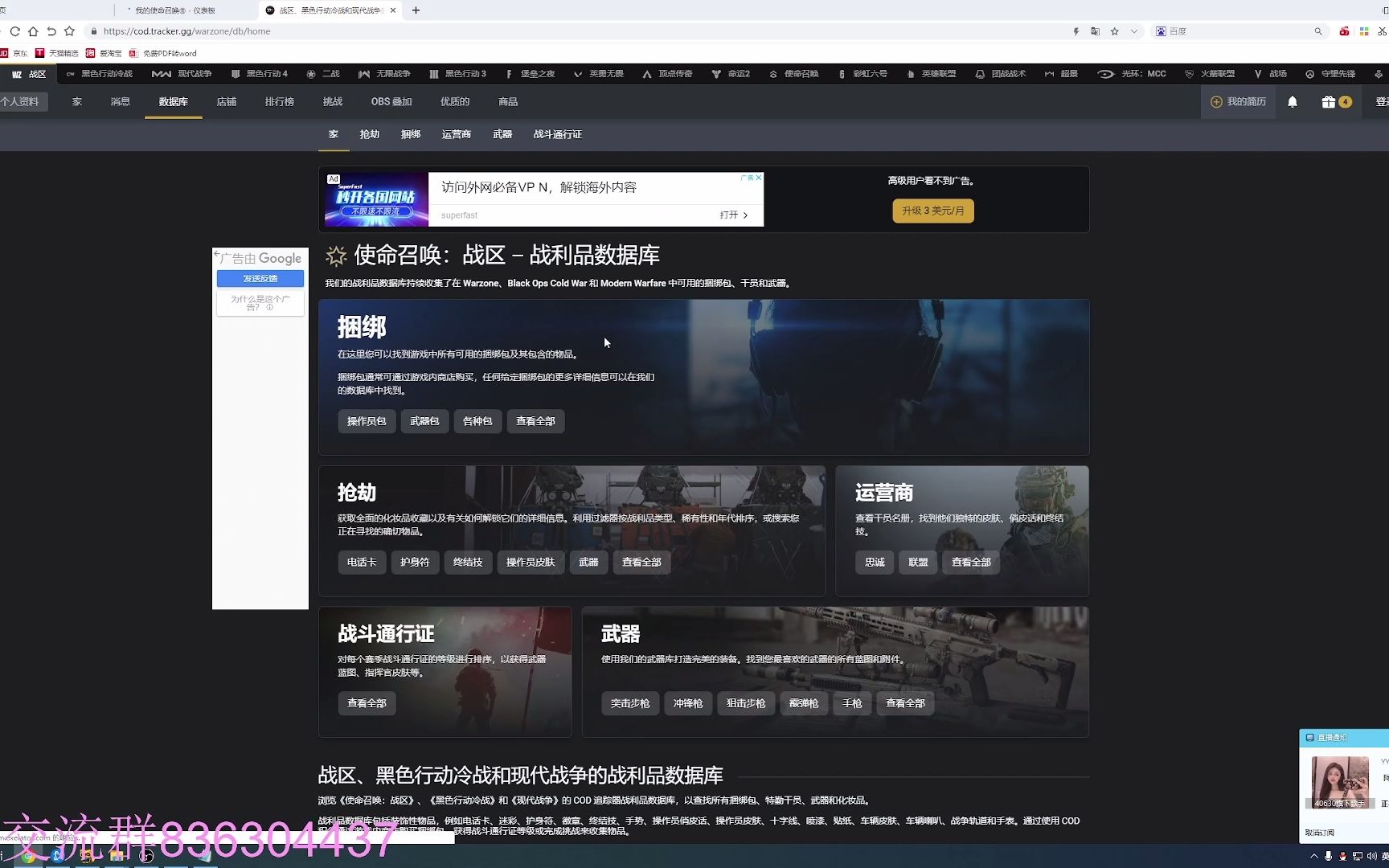Select 光环: MCC in the game bar

point(1132,74)
